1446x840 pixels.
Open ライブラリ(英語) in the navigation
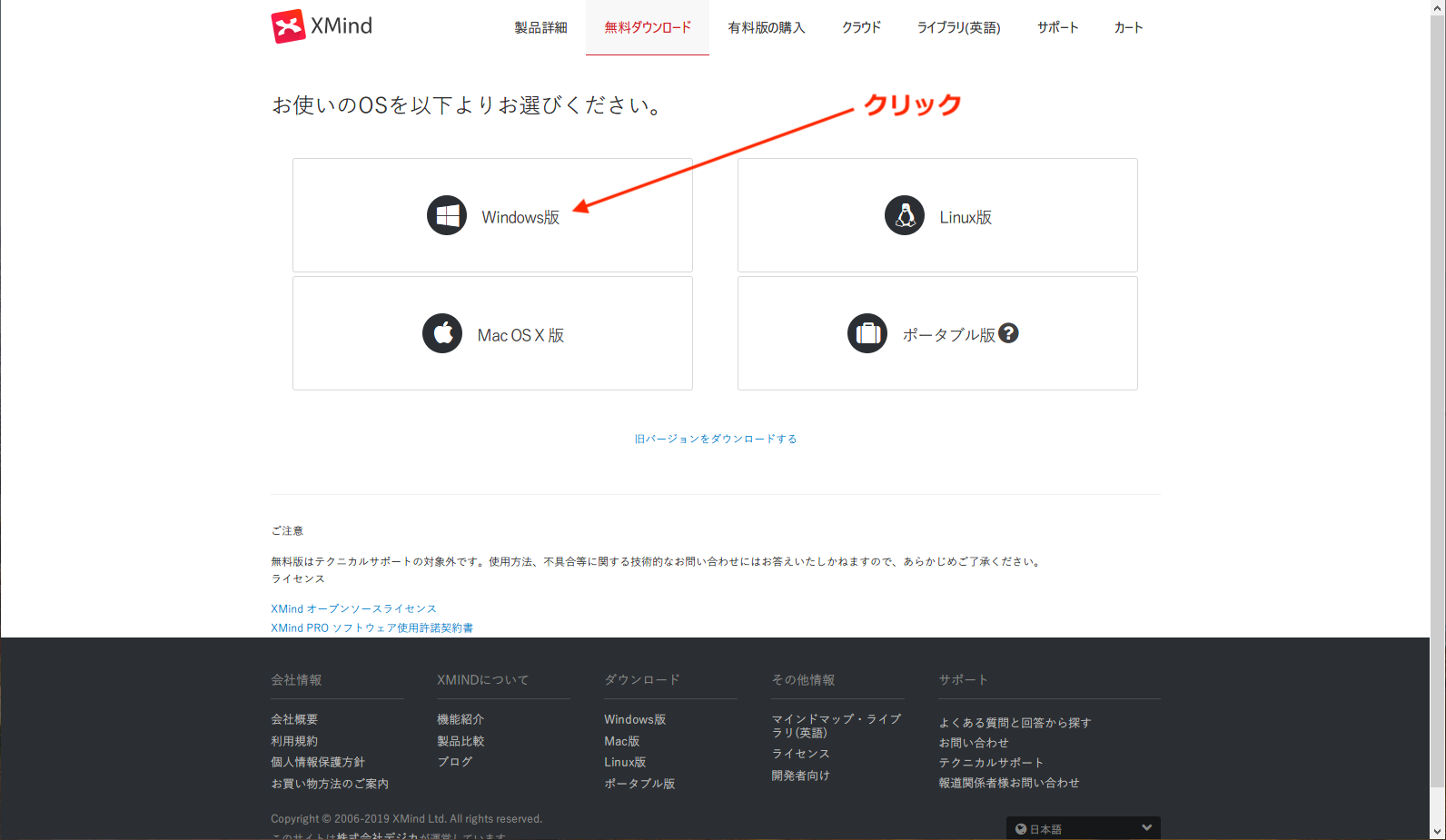coord(959,28)
